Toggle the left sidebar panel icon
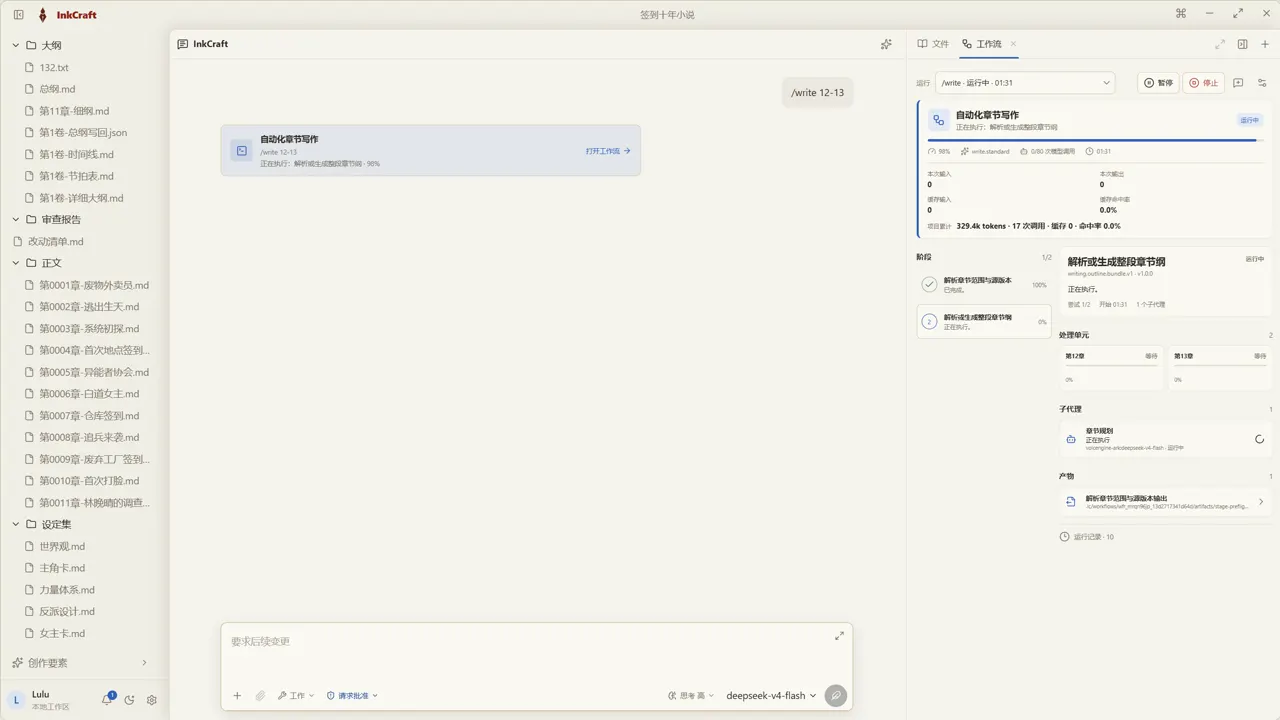Image resolution: width=1280 pixels, height=720 pixels. [18, 15]
